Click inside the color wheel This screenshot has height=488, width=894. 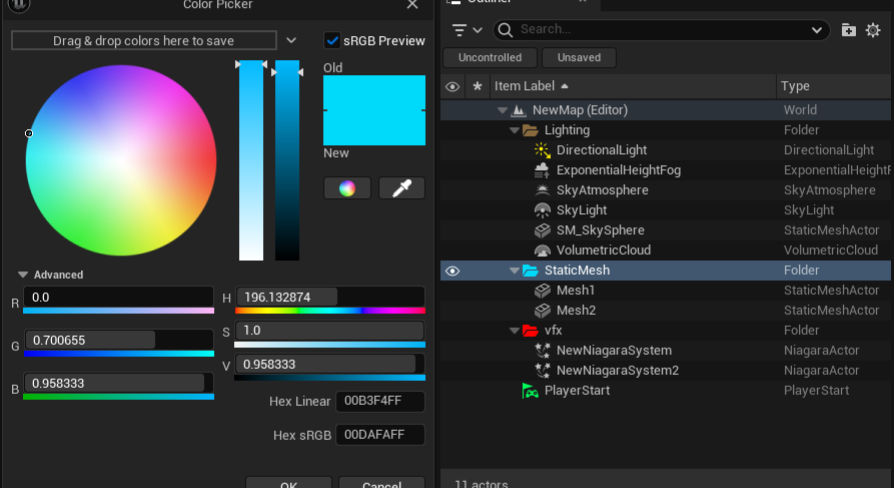pyautogui.click(x=121, y=160)
